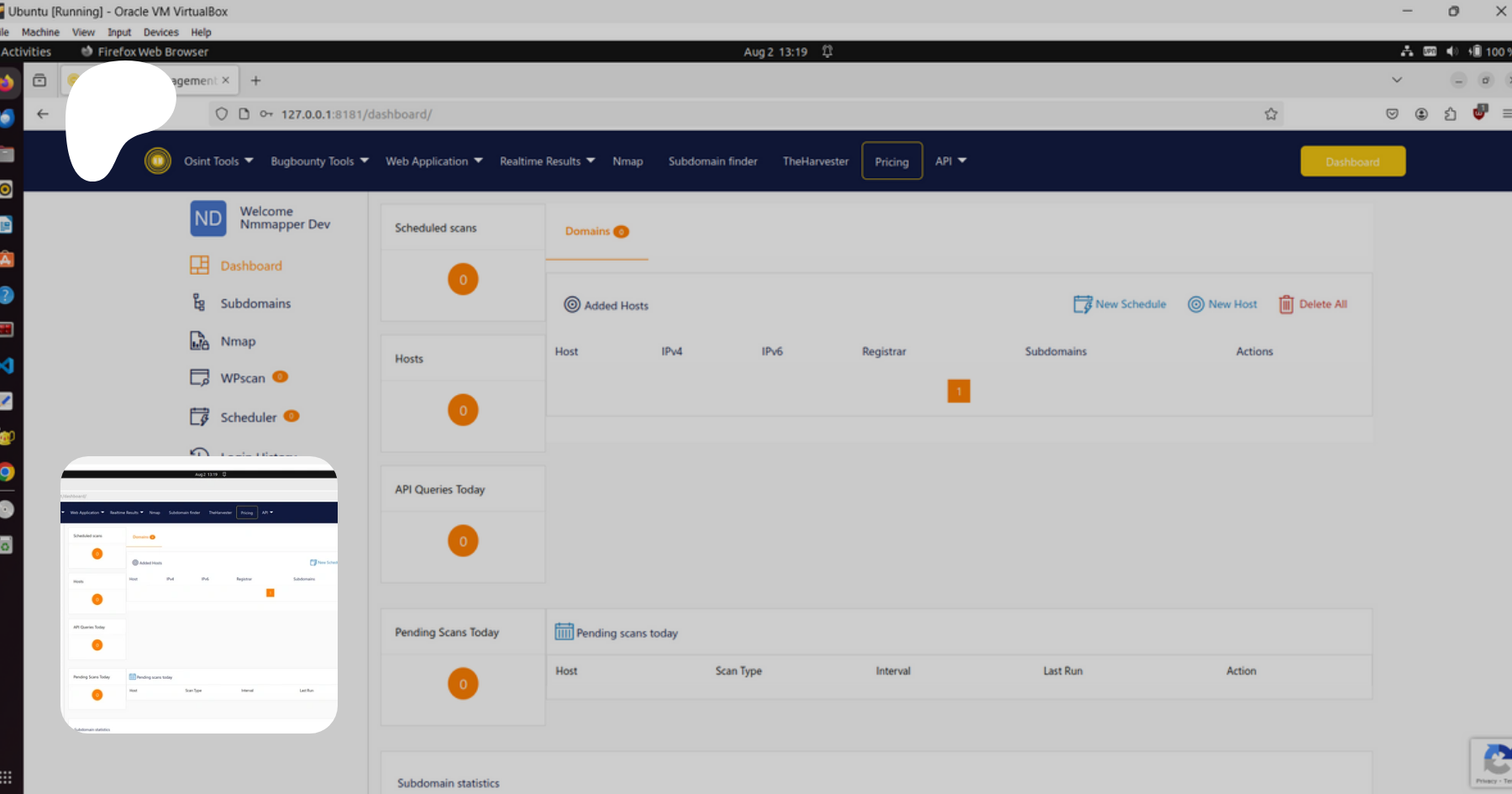Click the Delete All trash icon

(1286, 304)
